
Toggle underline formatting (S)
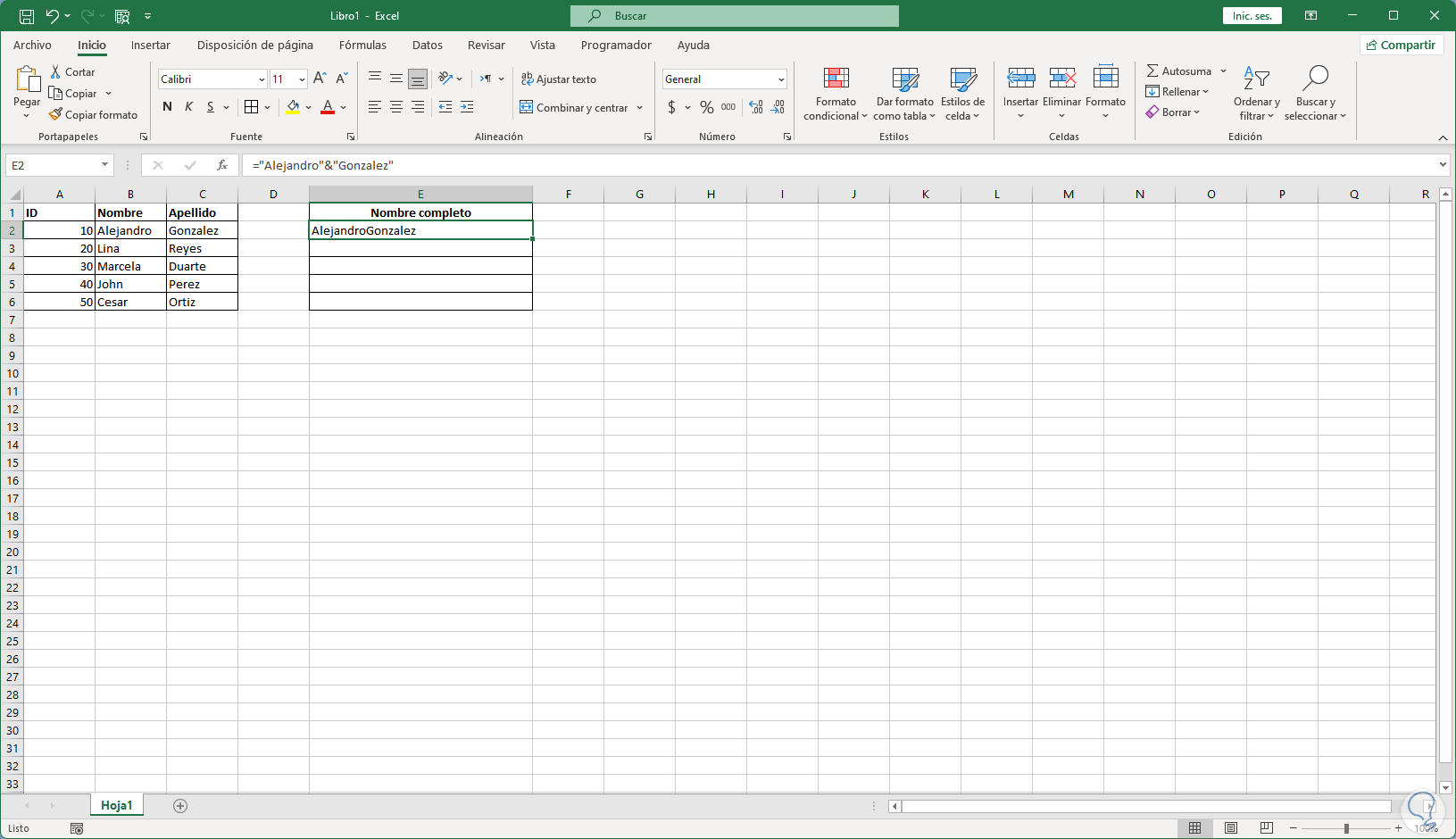[211, 107]
